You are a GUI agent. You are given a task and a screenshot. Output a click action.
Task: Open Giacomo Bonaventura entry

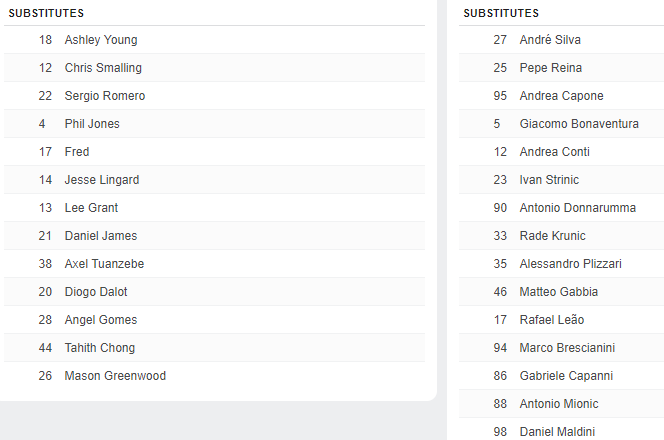tap(579, 124)
